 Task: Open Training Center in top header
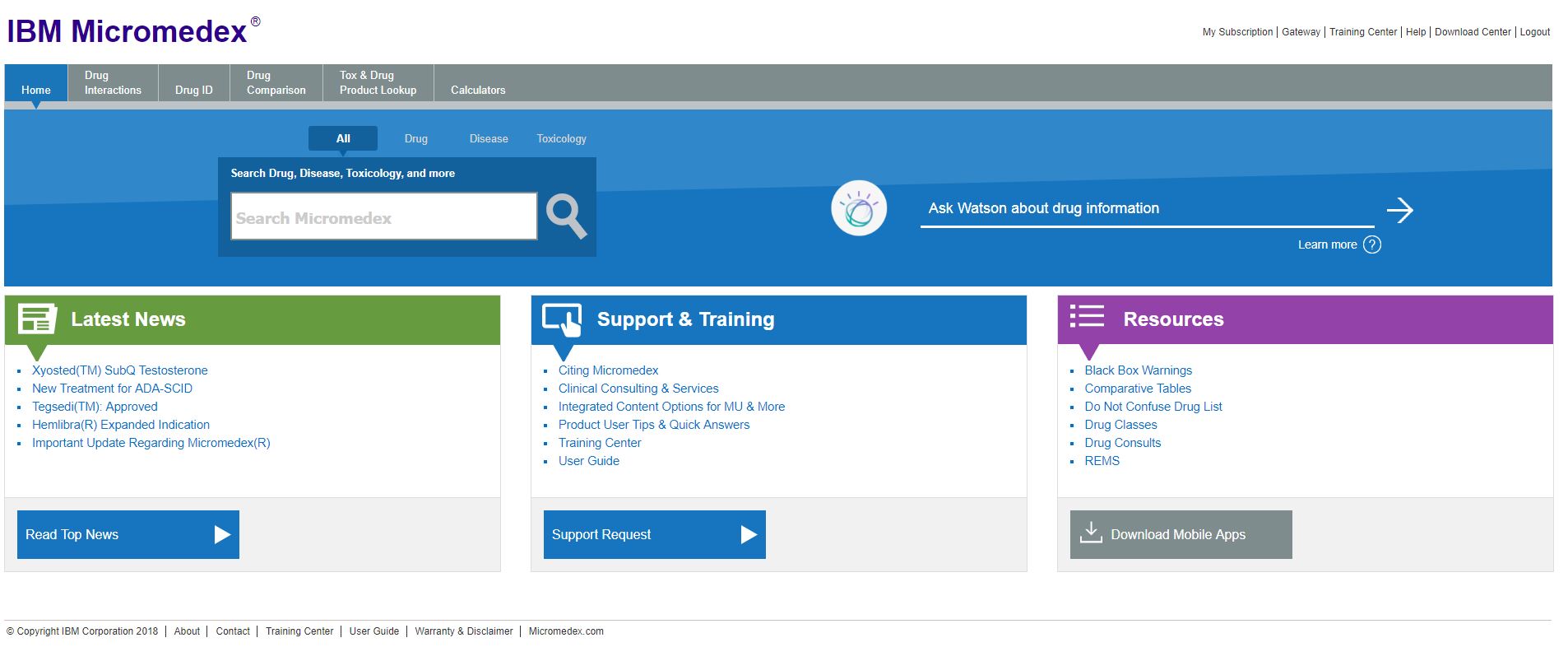(1363, 32)
